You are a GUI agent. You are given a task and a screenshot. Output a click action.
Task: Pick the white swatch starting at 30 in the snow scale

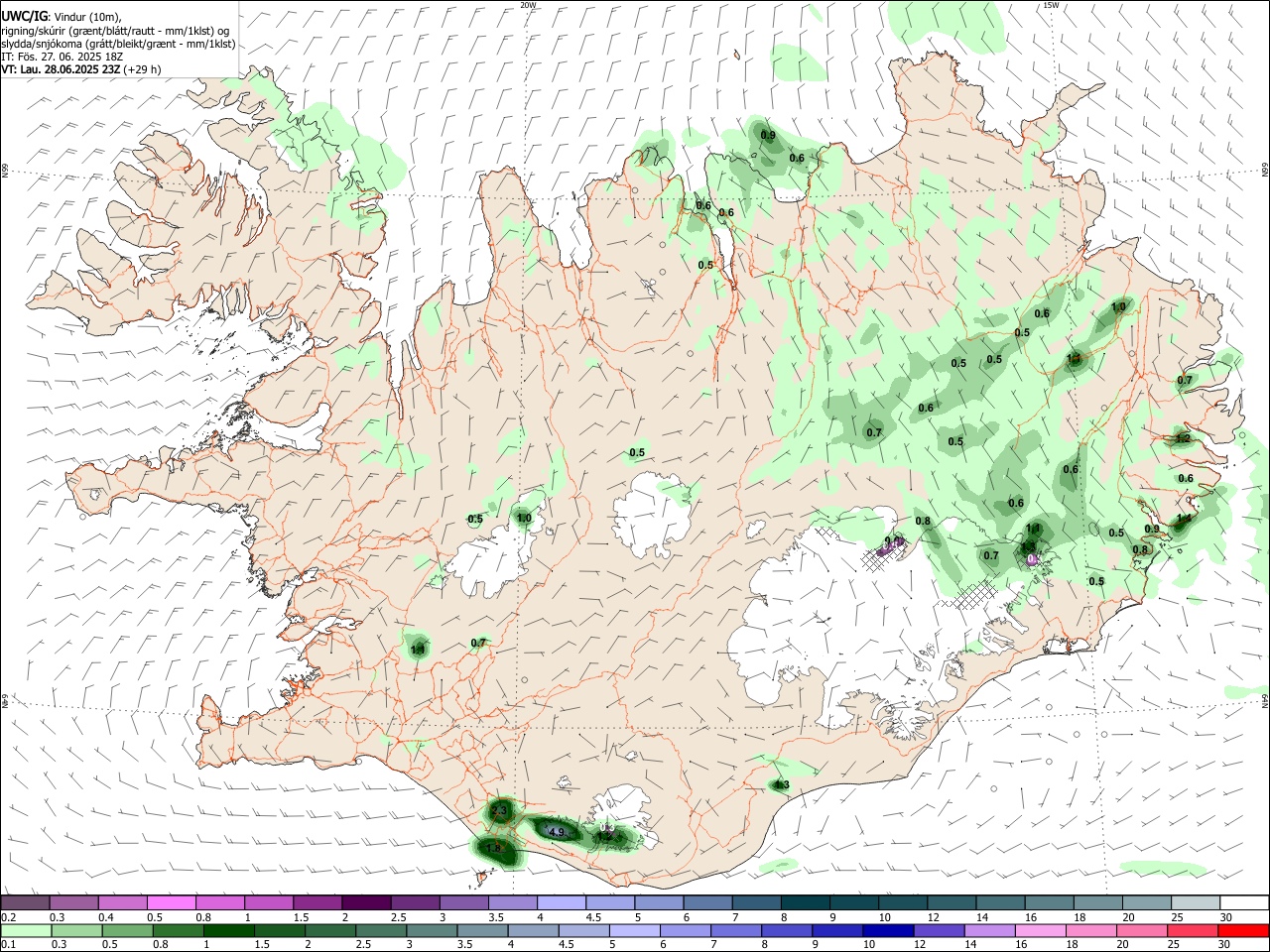tap(1244, 903)
